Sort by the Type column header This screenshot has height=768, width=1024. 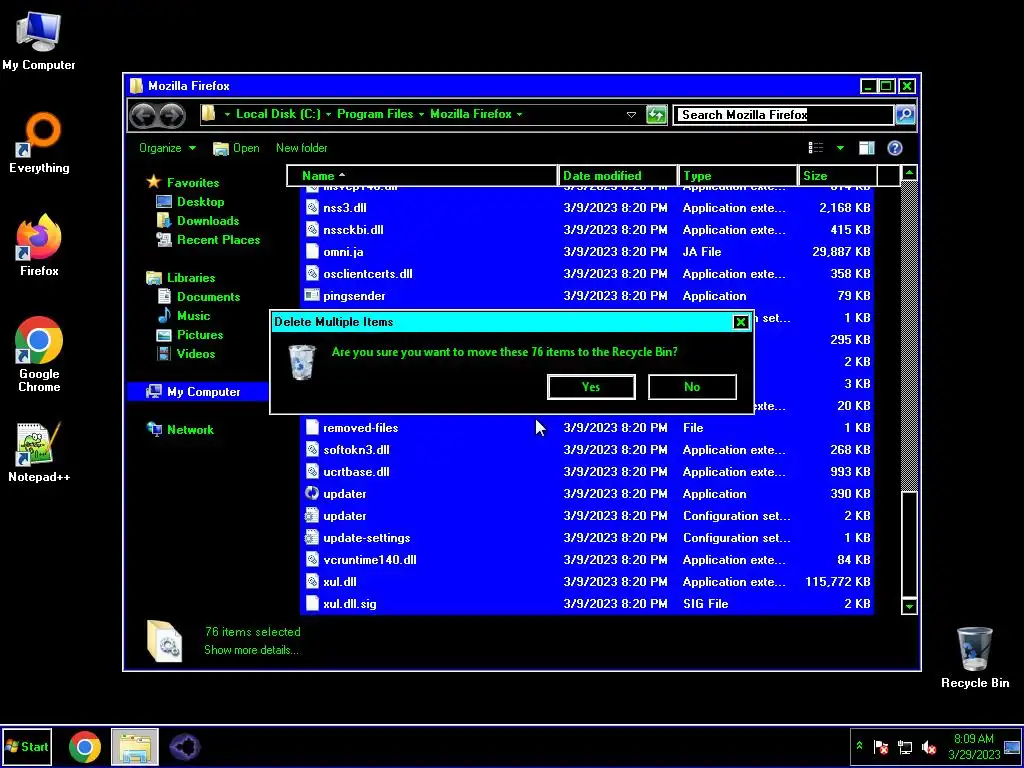tap(738, 176)
